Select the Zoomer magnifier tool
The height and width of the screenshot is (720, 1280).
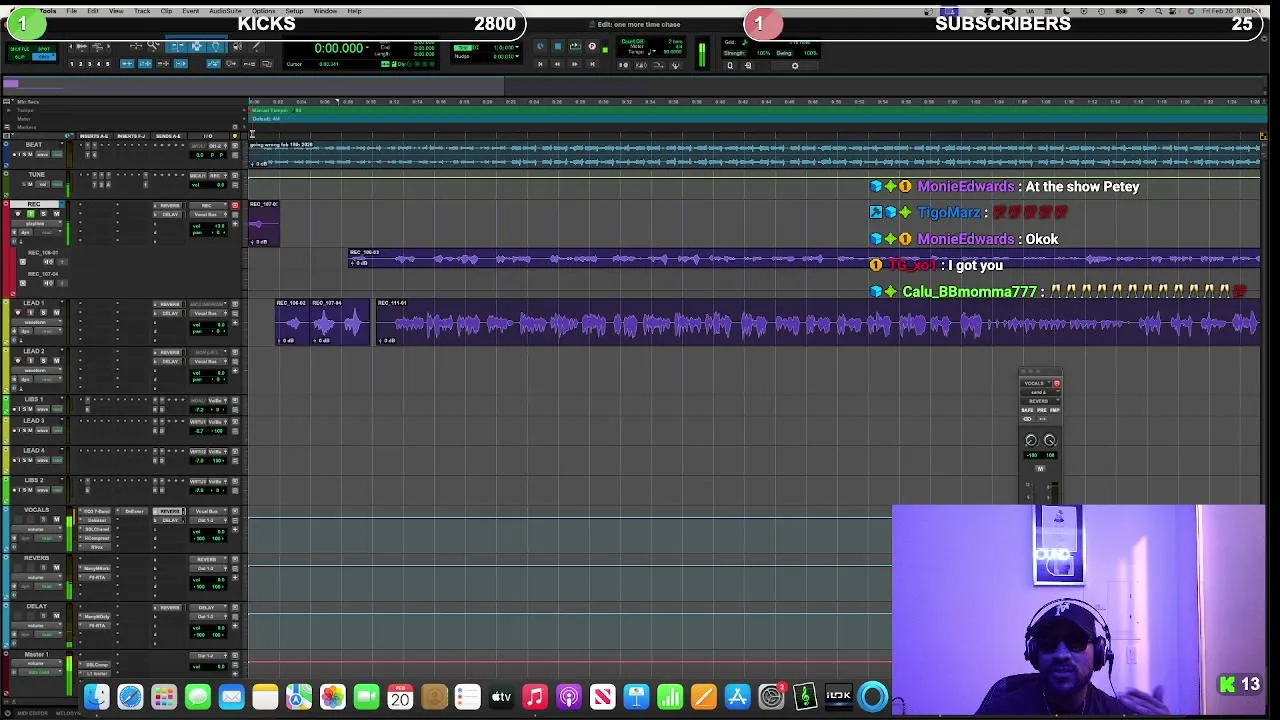pyautogui.click(x=153, y=46)
